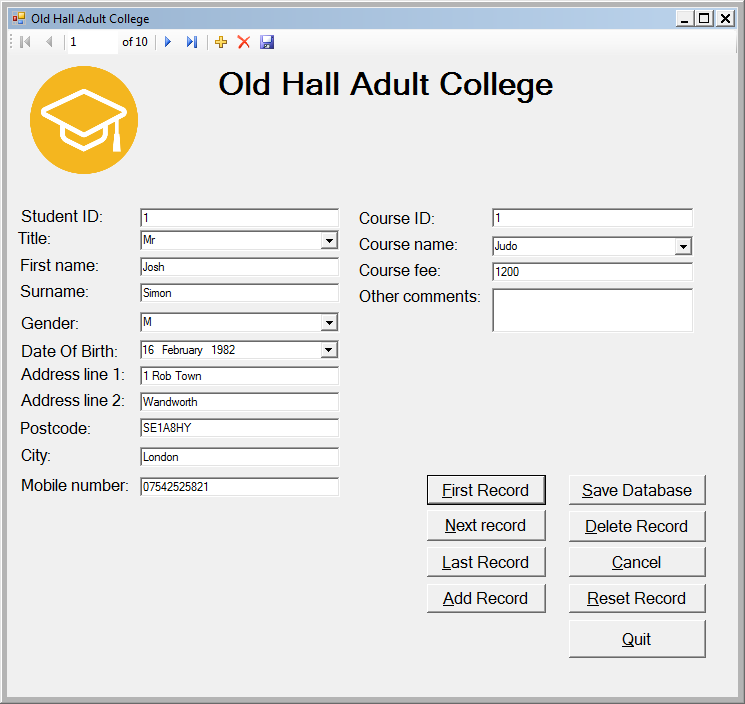Viewport: 745px width, 704px height.
Task: Click the Course ID field
Action: coord(592,218)
